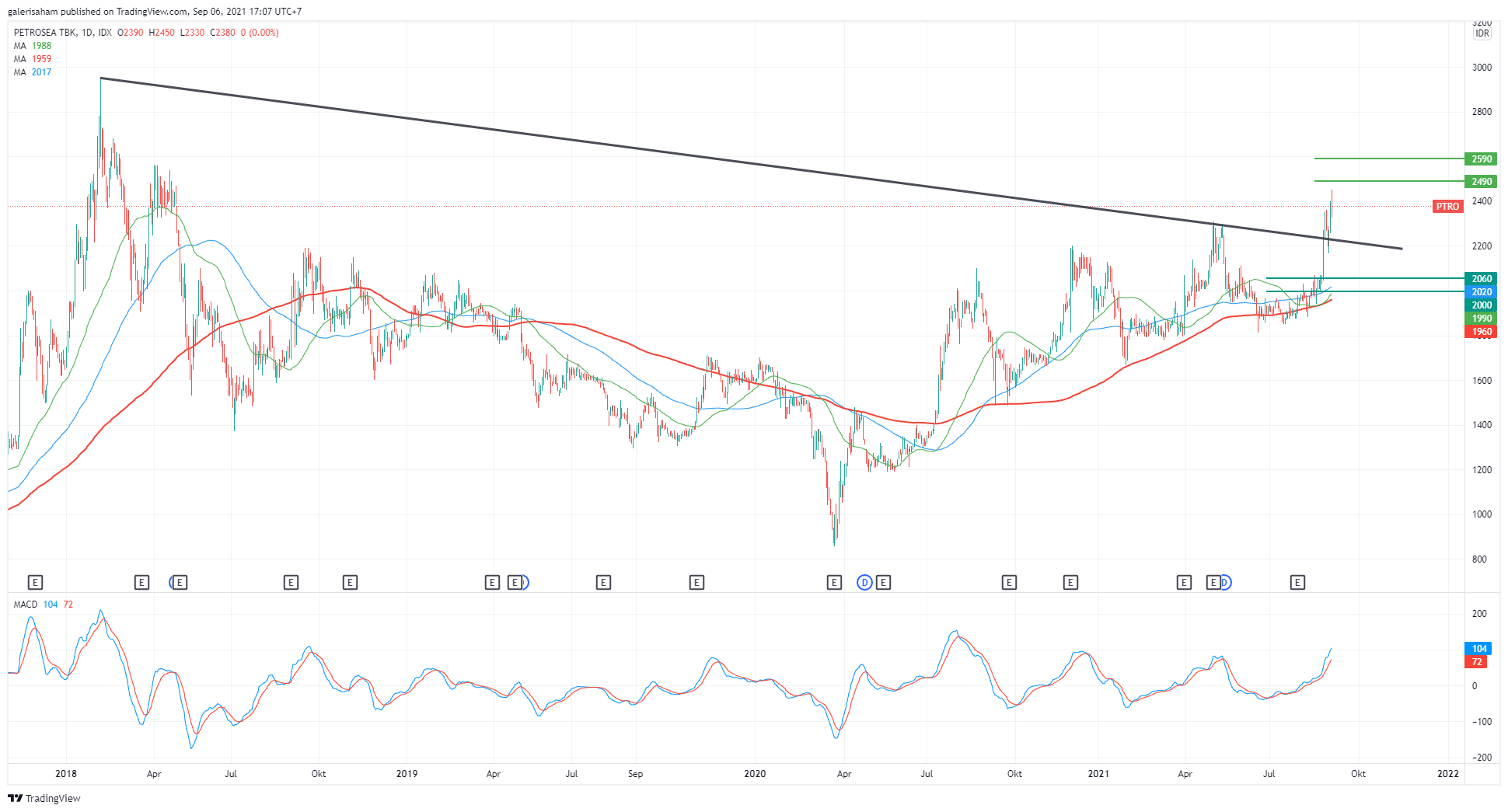Open the earnings marker just right of April 2020 dividend
The width and height of the screenshot is (1508, 812).
click(883, 582)
